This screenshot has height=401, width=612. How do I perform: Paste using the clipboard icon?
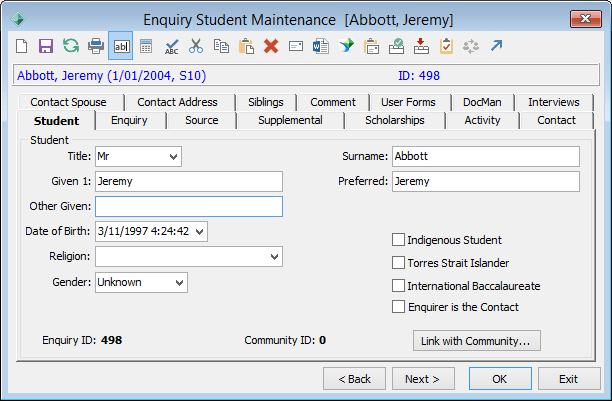coord(246,46)
